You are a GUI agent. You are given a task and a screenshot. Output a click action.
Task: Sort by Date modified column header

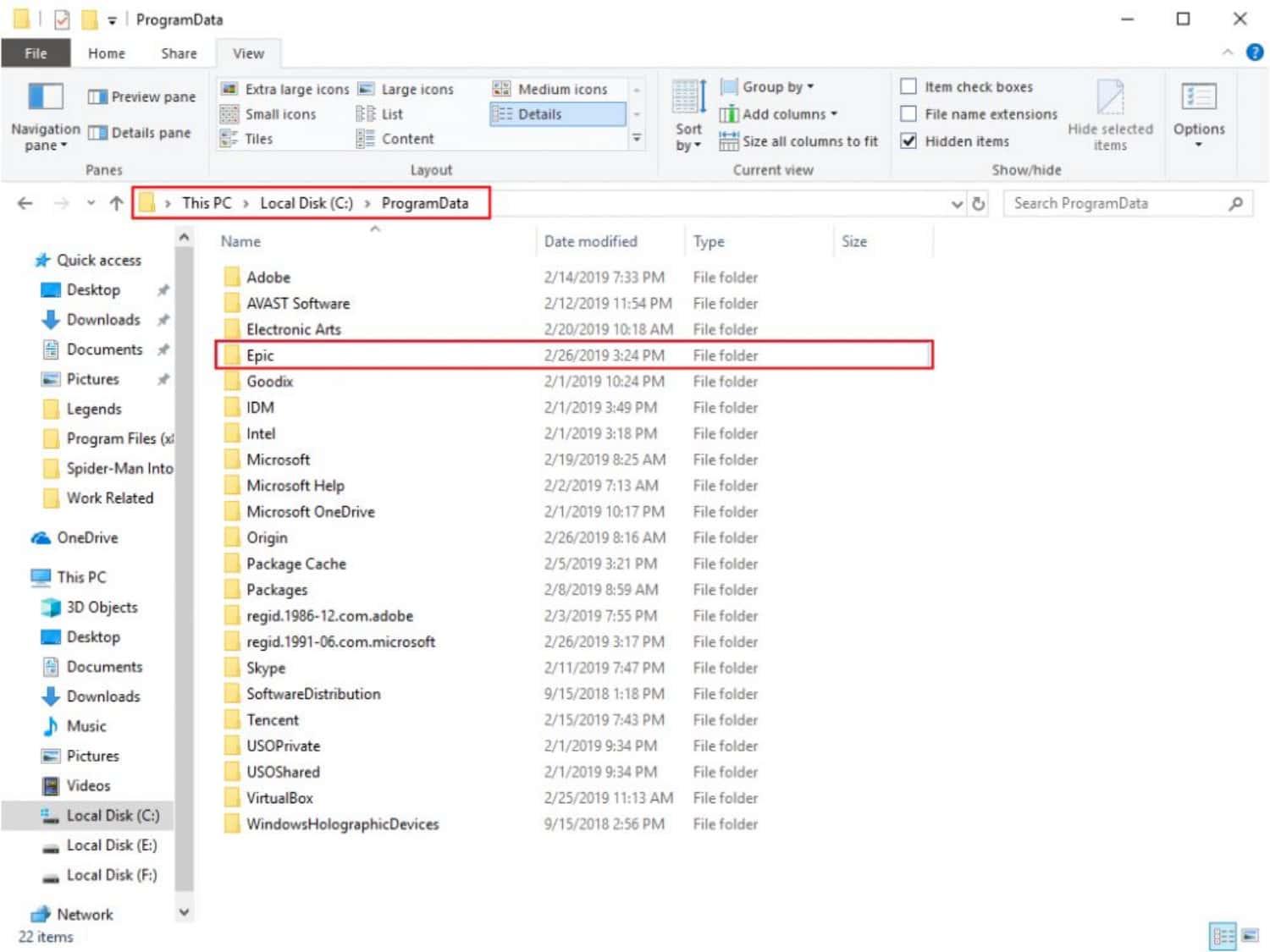pyautogui.click(x=610, y=241)
